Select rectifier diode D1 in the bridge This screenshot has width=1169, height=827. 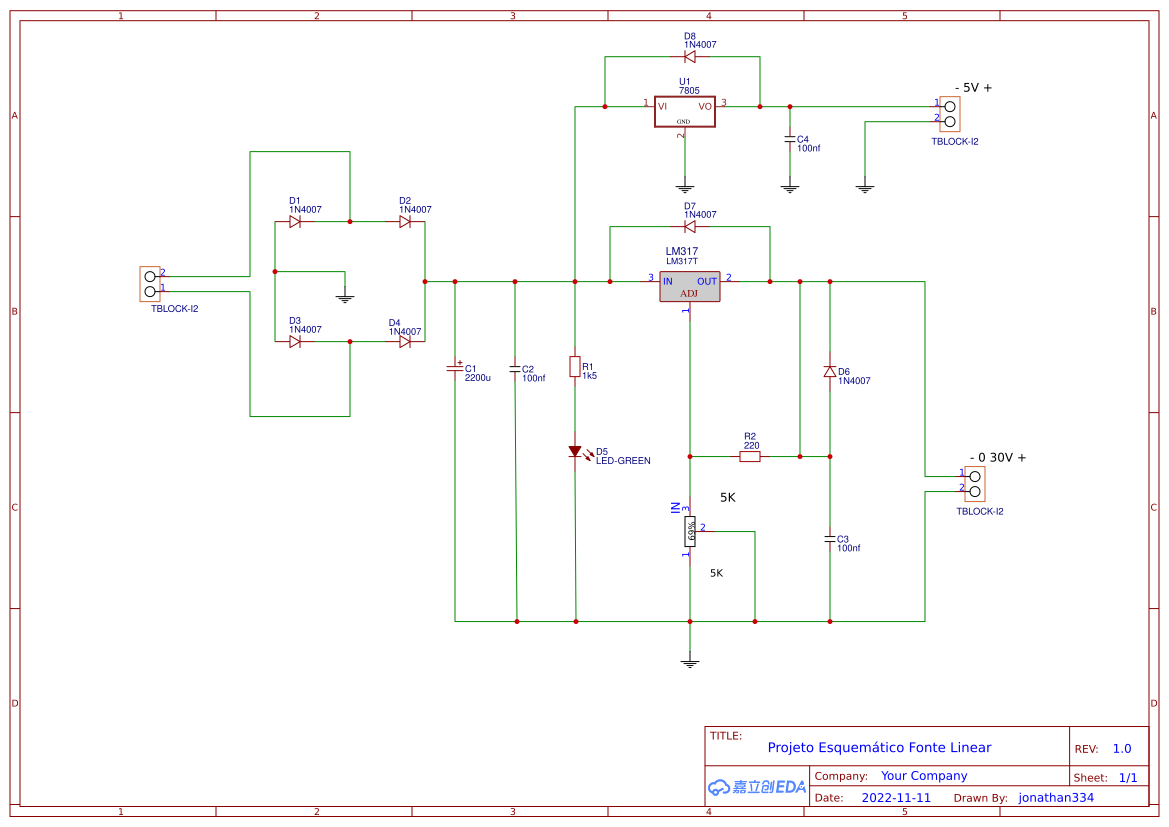pyautogui.click(x=295, y=222)
